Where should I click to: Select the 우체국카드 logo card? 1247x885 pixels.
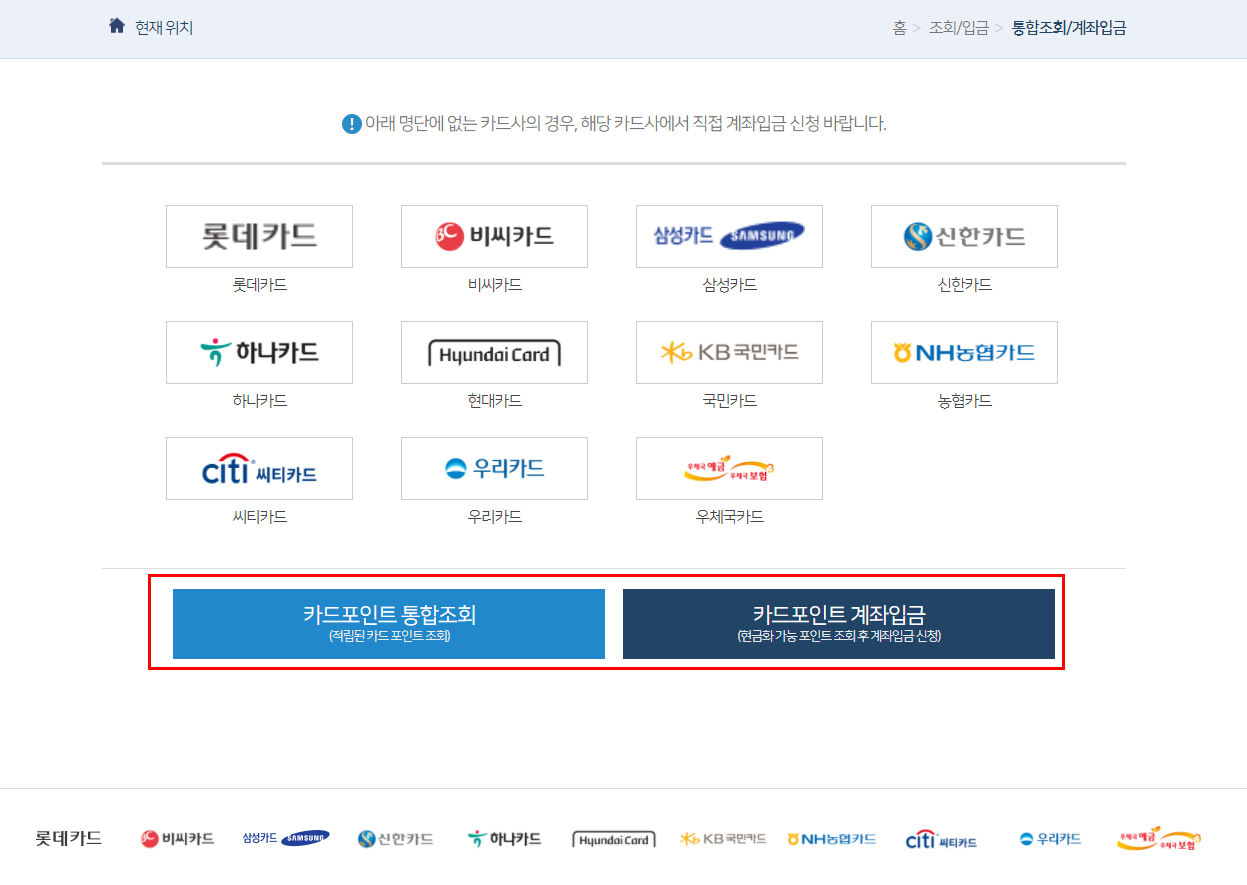point(729,468)
